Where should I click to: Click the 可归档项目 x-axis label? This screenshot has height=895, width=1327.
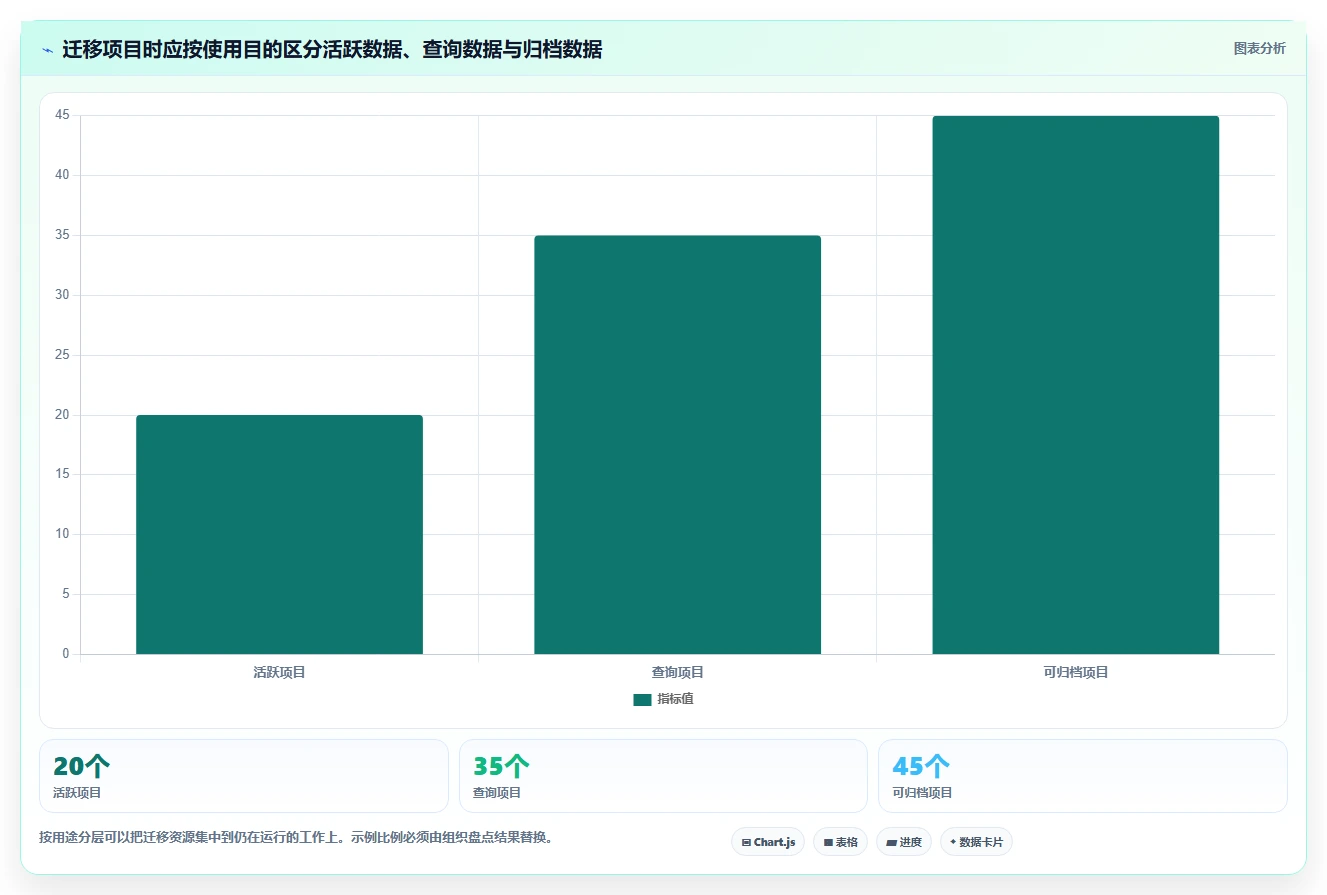(x=1075, y=672)
